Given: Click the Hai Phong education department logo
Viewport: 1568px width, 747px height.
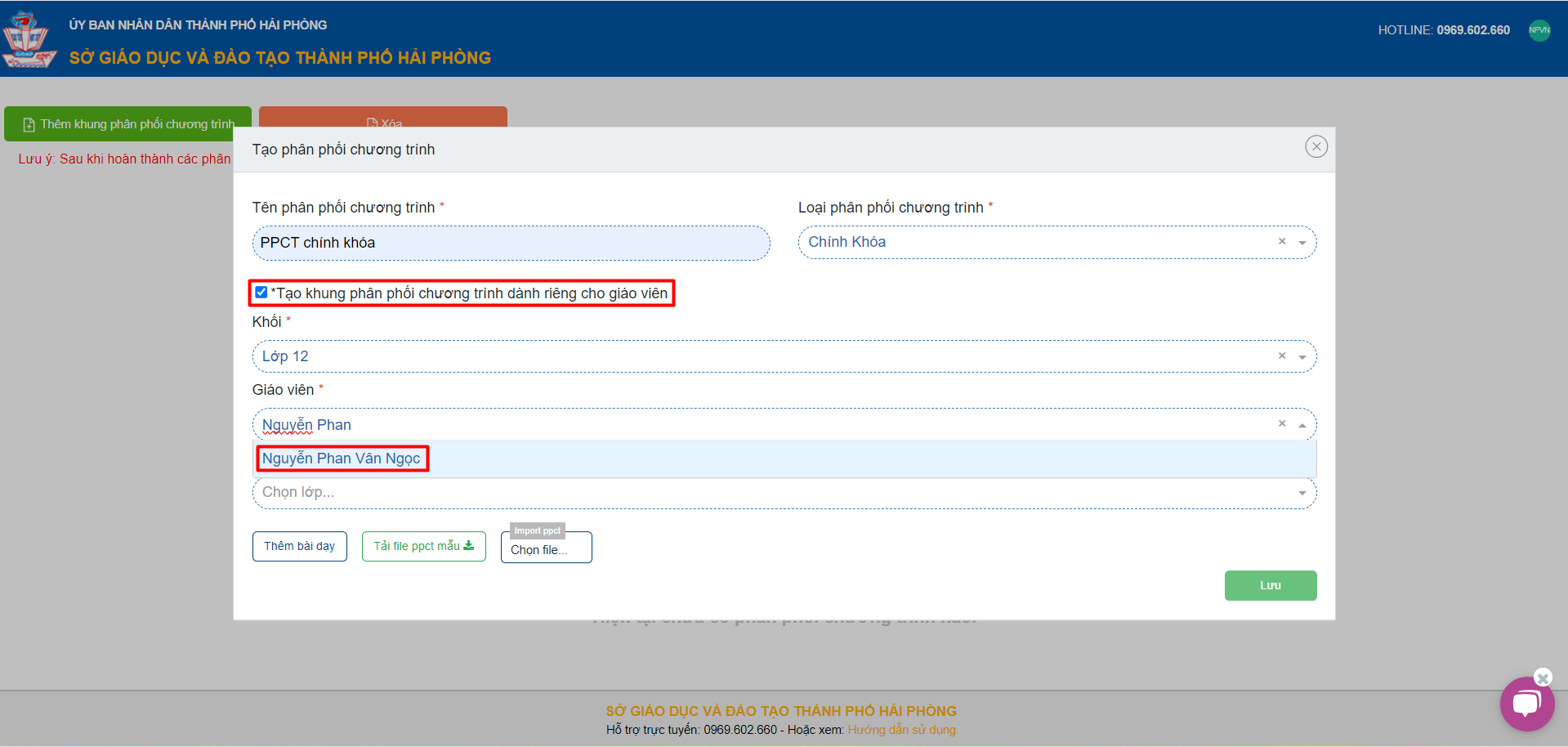Looking at the screenshot, I should (x=29, y=39).
